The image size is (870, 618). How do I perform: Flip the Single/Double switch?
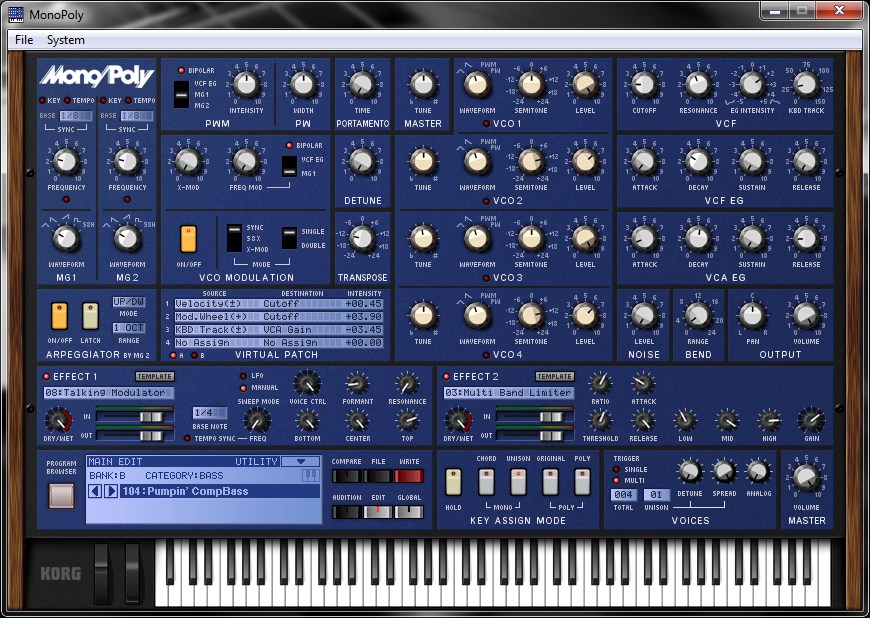coord(289,238)
